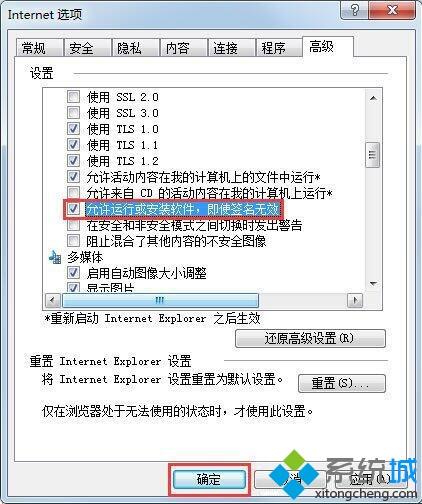
Task: Click the vertical scrollbar thumb
Action: (x=372, y=155)
